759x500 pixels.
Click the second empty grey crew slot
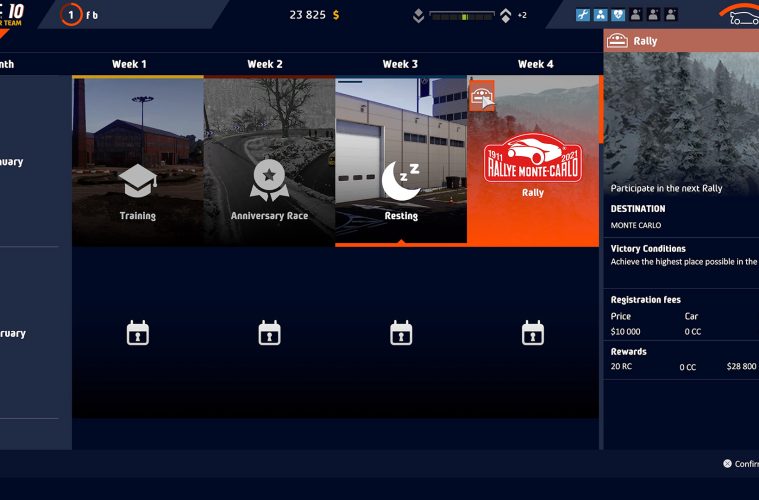tap(653, 15)
